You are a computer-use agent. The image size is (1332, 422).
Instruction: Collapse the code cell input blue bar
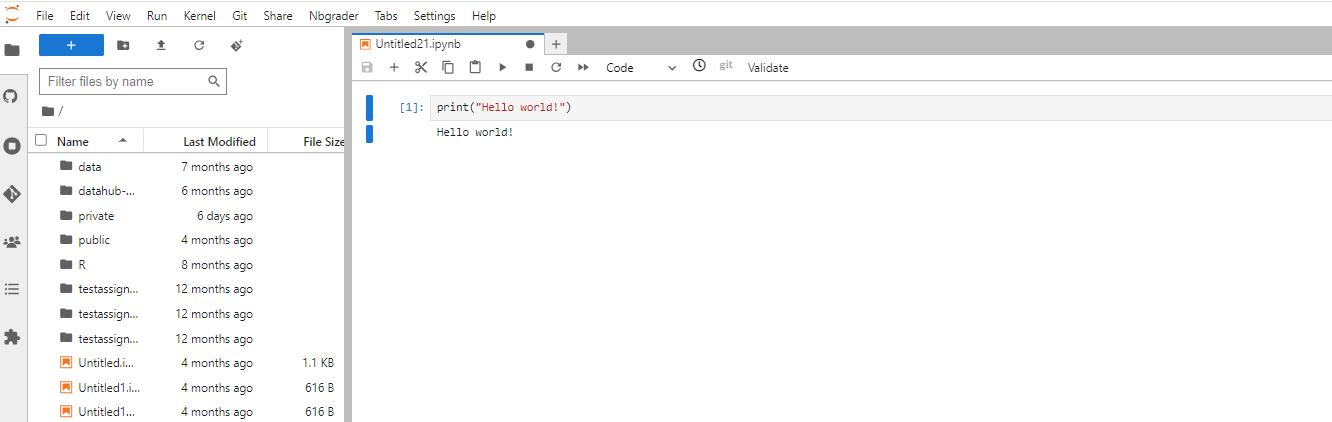[369, 107]
